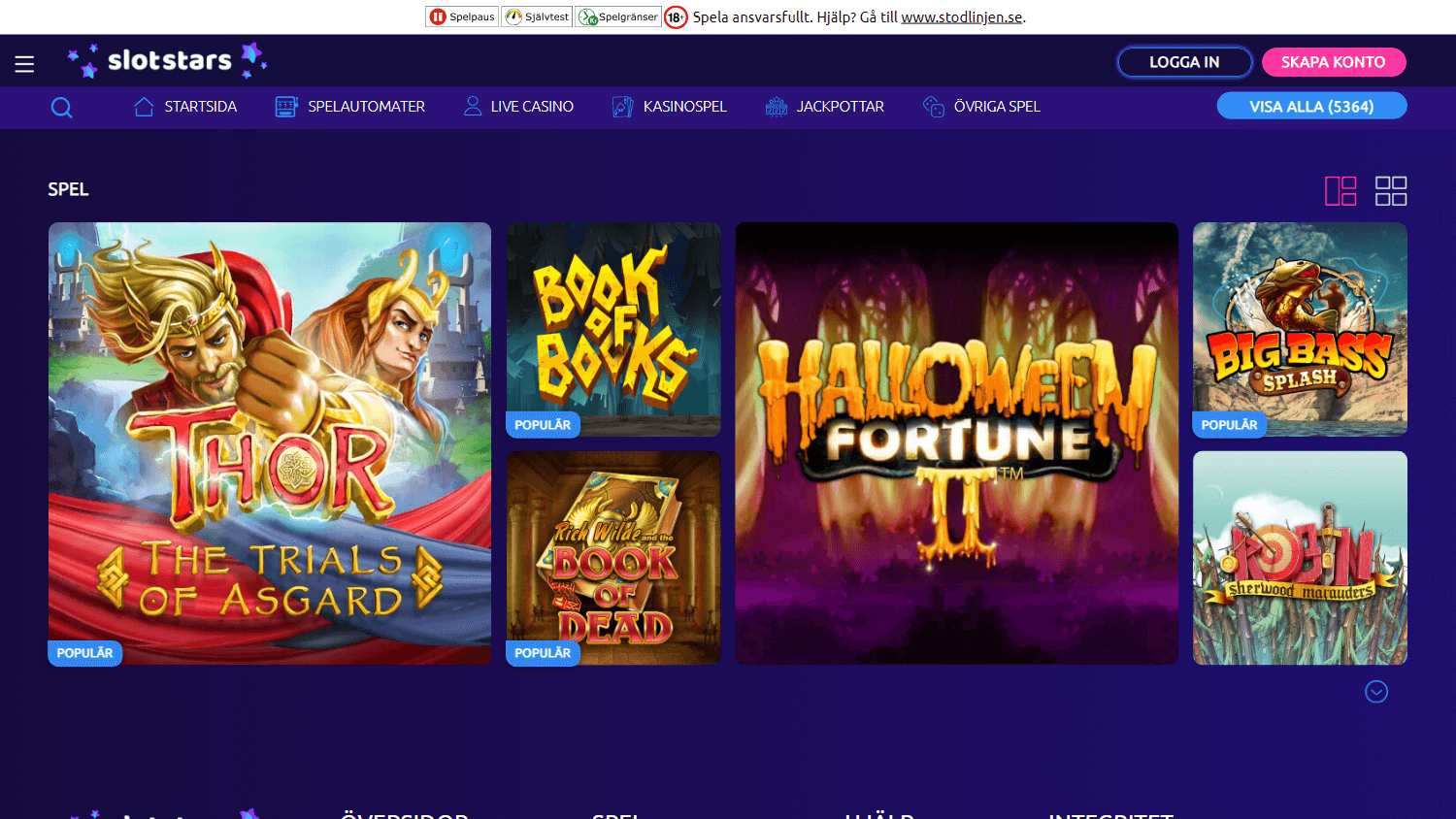Click the Slotstars logo
1456x819 pixels.
[167, 61]
